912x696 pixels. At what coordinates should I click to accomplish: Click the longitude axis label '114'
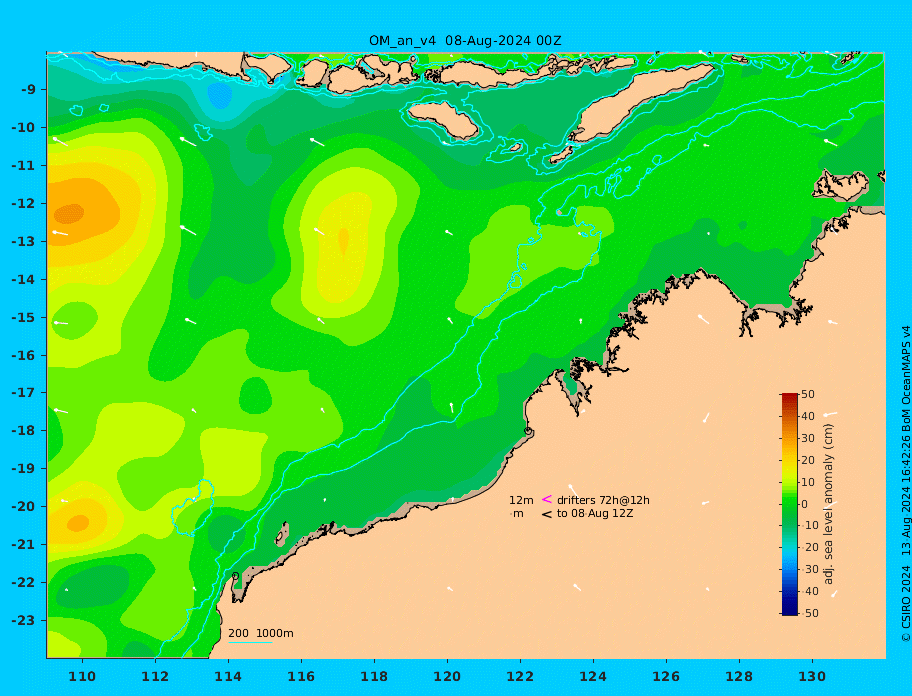point(228,676)
